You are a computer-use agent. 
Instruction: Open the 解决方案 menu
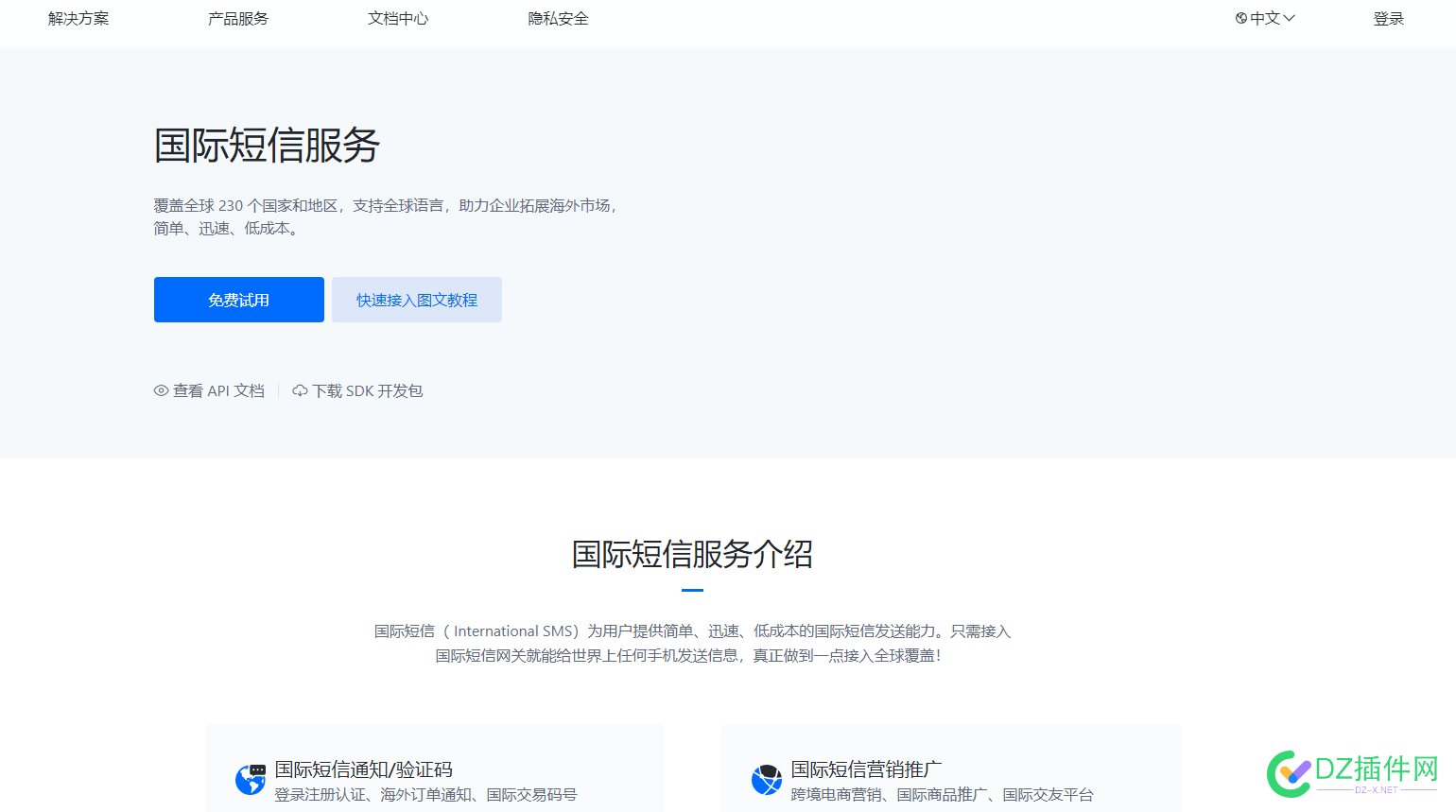click(x=78, y=19)
